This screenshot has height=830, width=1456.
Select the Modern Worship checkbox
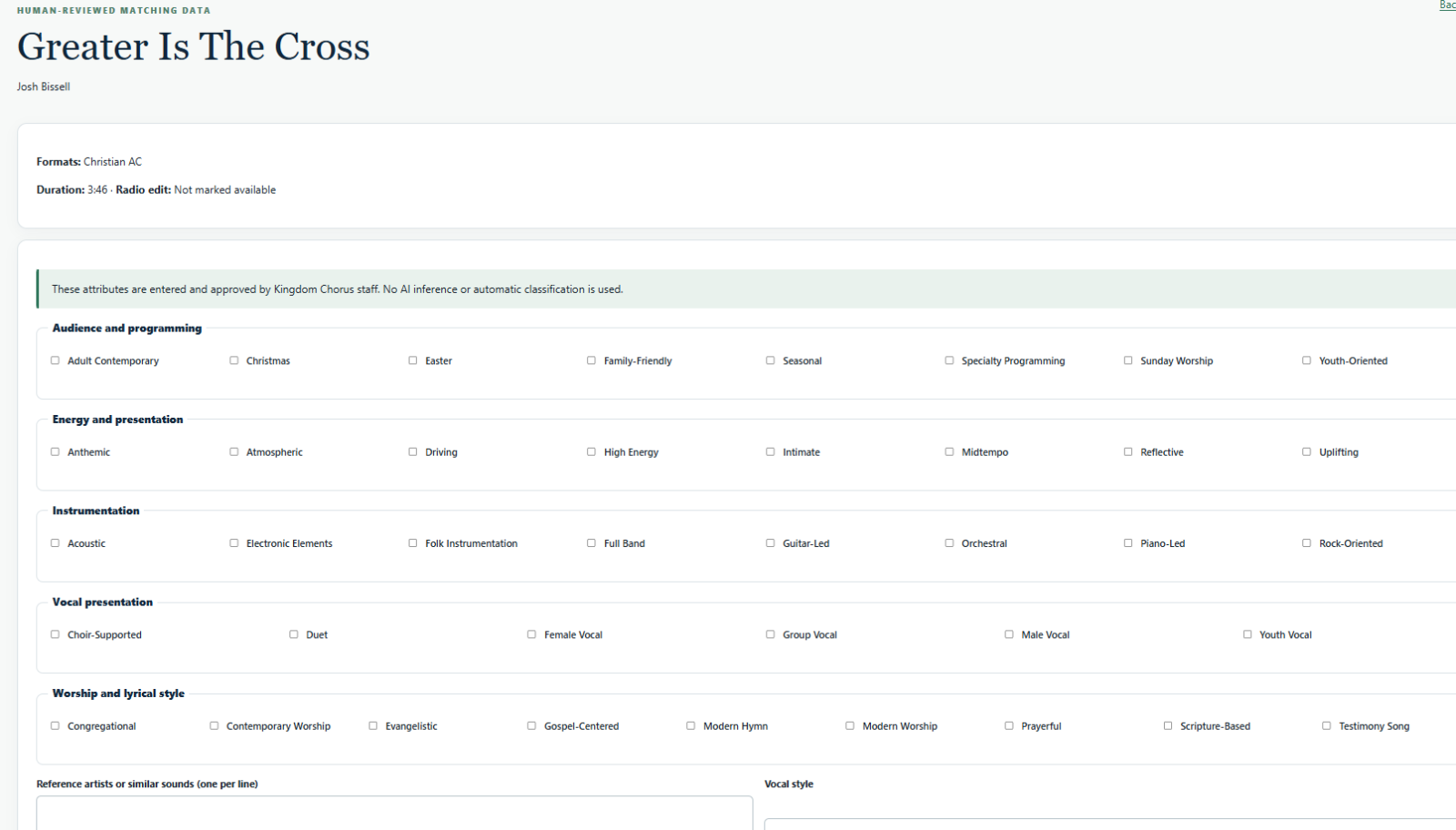[x=850, y=726]
